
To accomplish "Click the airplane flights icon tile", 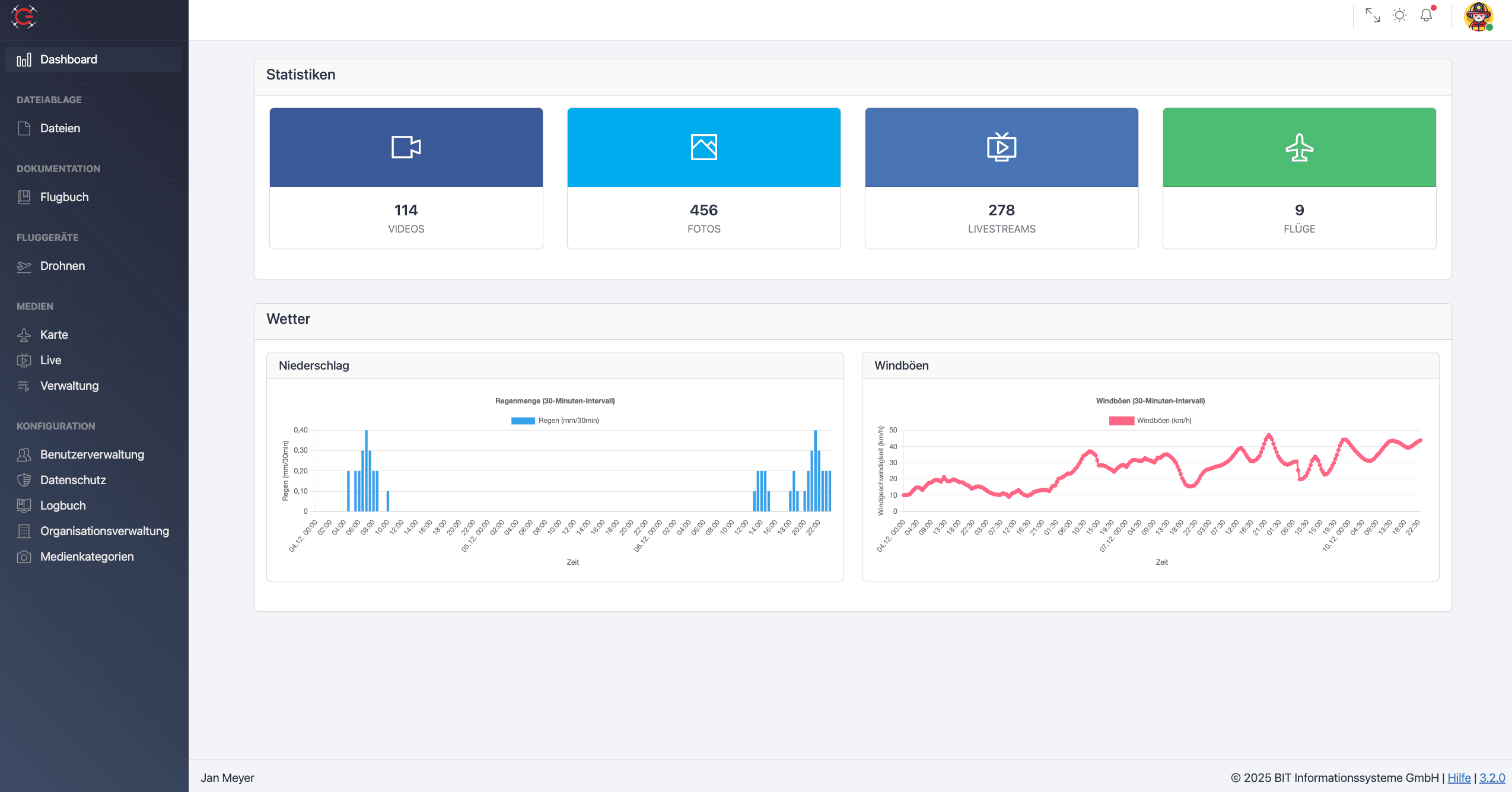I will [1299, 147].
